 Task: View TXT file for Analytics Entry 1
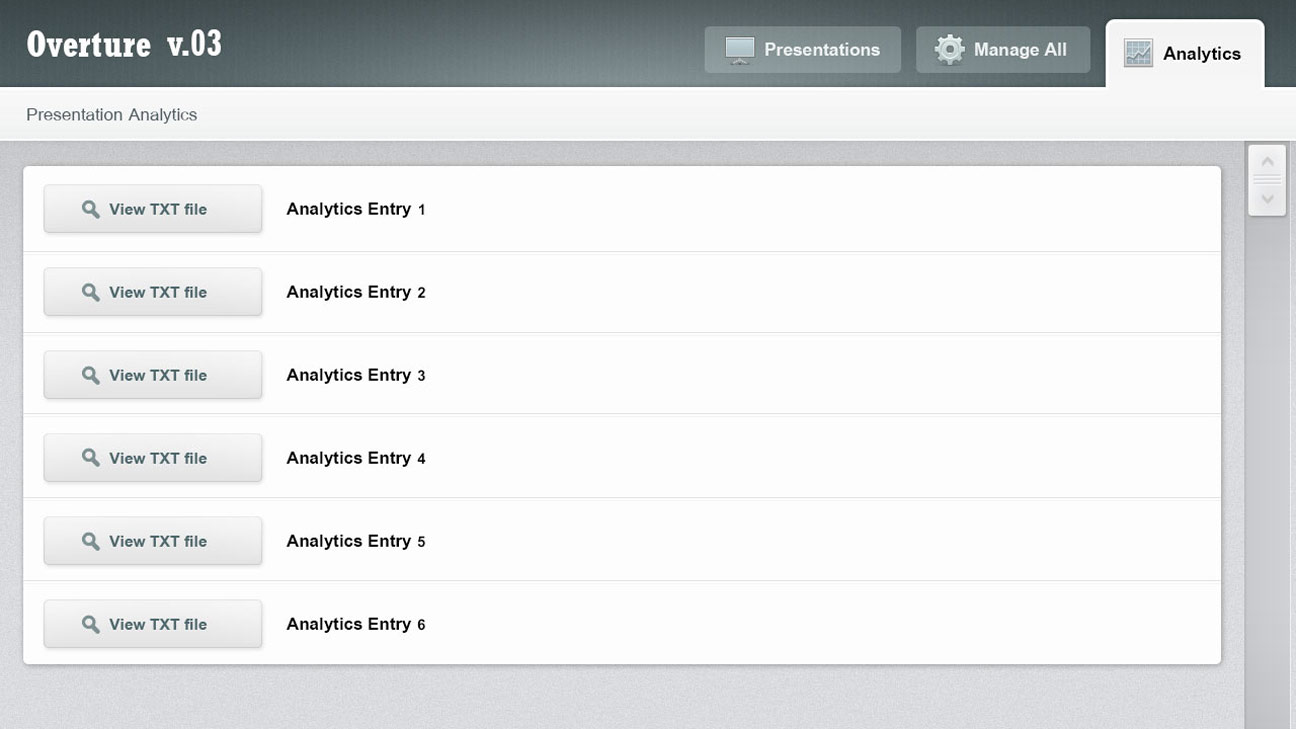pyautogui.click(x=157, y=209)
